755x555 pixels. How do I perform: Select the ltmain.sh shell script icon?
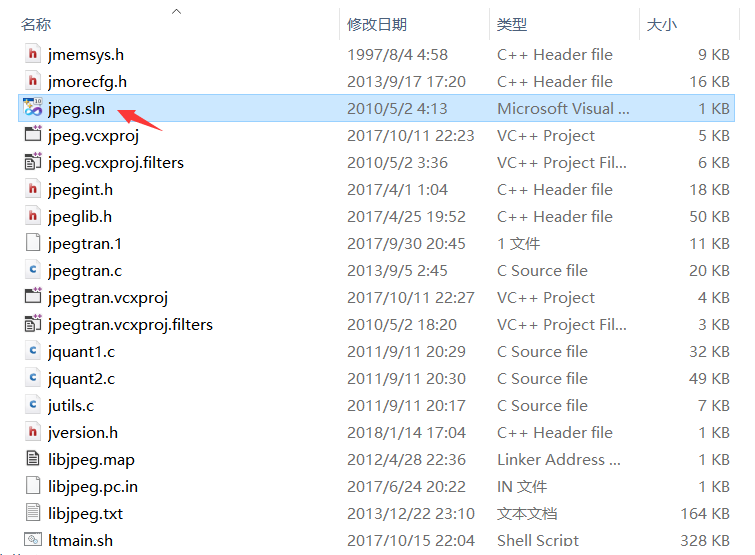[x=32, y=541]
